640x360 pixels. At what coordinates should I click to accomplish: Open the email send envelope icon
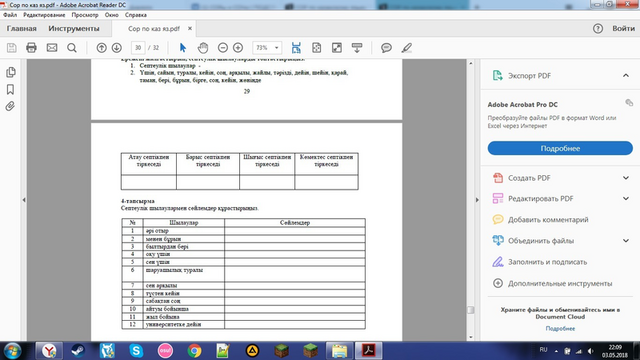point(52,48)
